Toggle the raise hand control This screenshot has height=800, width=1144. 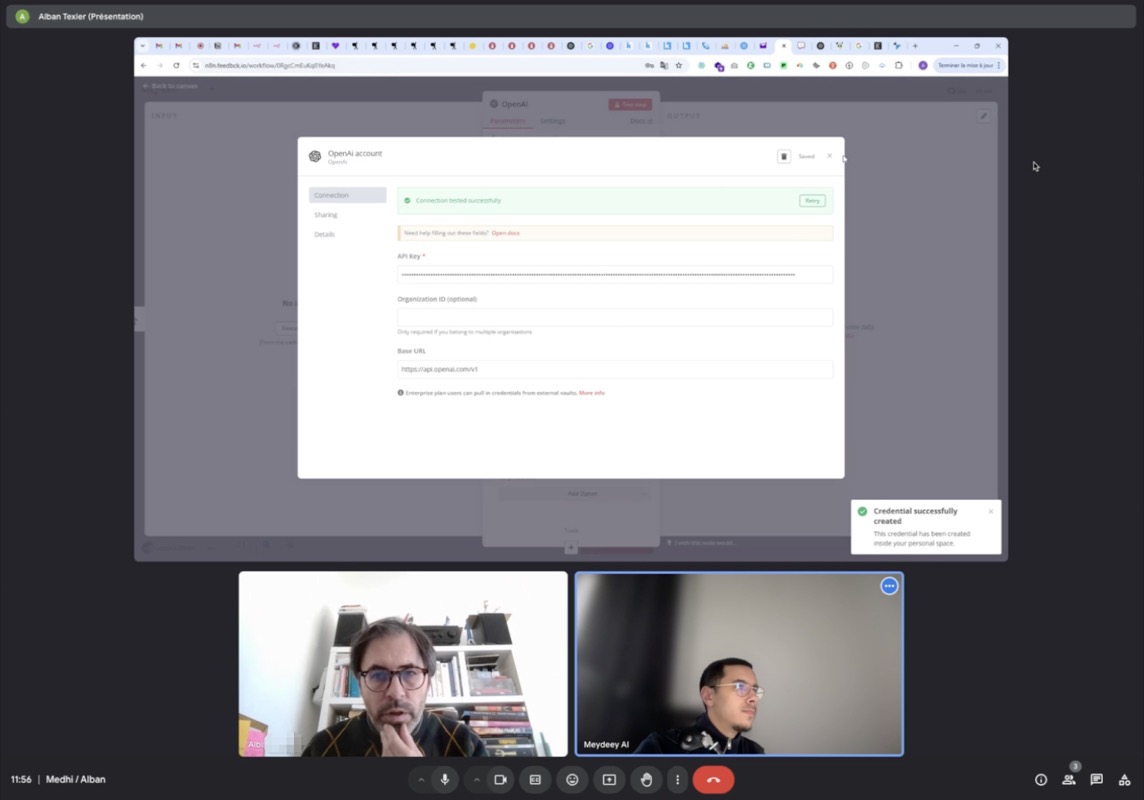point(646,779)
